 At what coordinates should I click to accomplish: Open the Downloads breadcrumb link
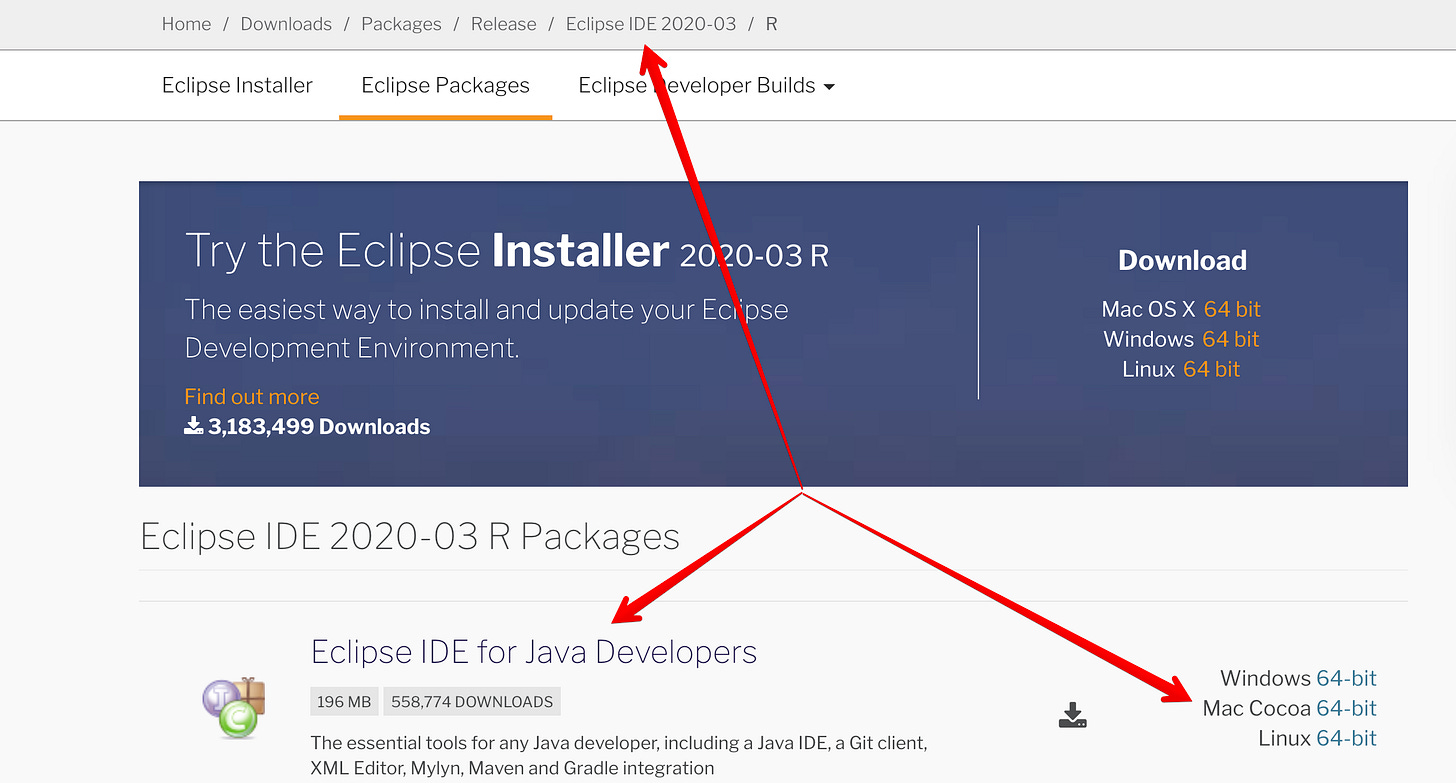[x=286, y=24]
